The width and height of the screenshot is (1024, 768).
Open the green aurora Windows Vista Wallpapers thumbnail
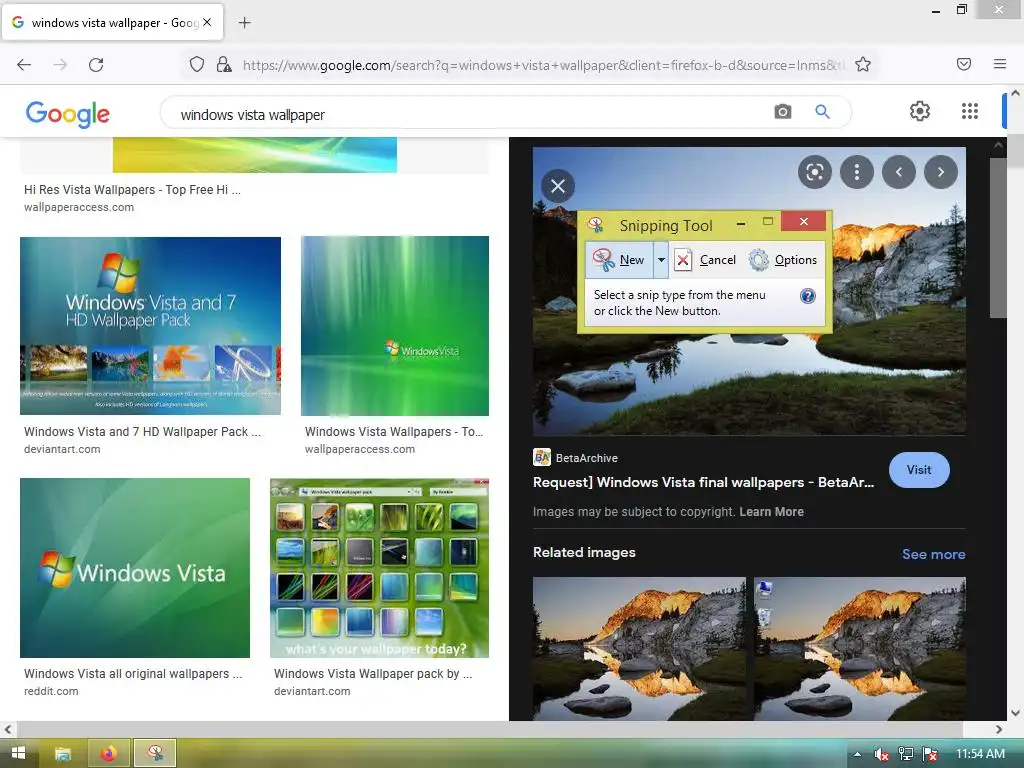[x=394, y=325]
